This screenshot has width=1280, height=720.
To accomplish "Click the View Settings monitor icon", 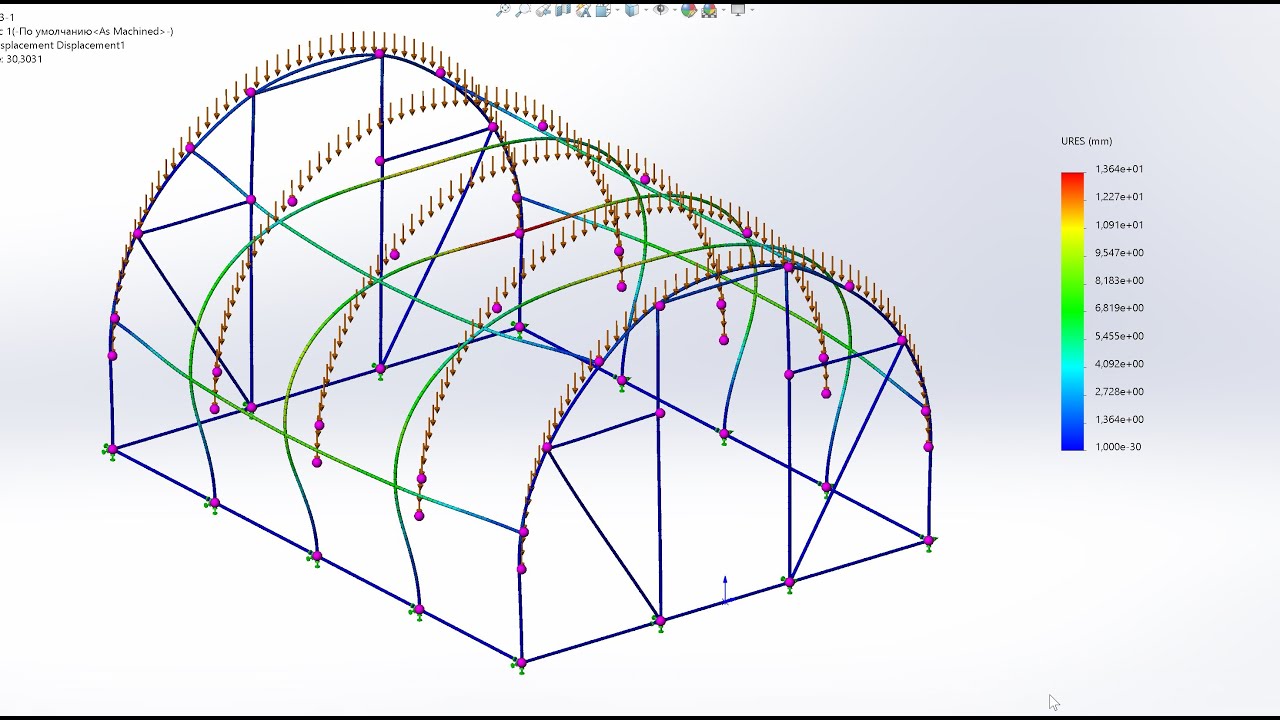I will (738, 10).
